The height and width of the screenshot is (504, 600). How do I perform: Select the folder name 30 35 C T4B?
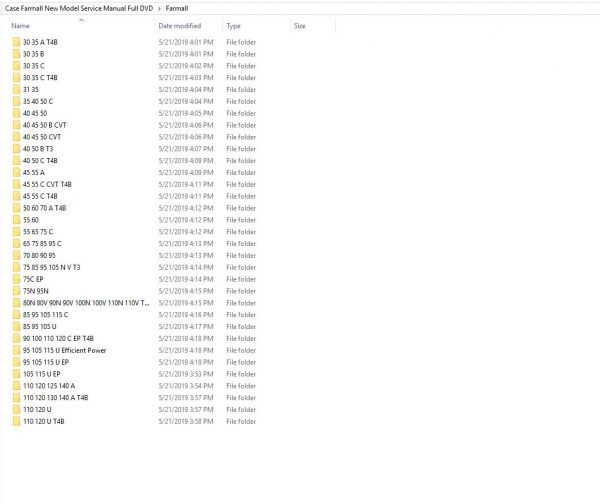pyautogui.click(x=40, y=78)
